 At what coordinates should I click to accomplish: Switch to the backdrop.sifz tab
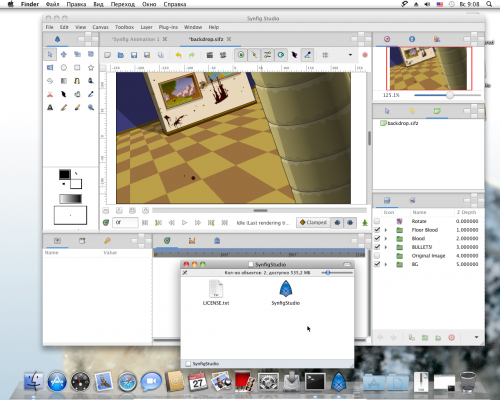[206, 39]
